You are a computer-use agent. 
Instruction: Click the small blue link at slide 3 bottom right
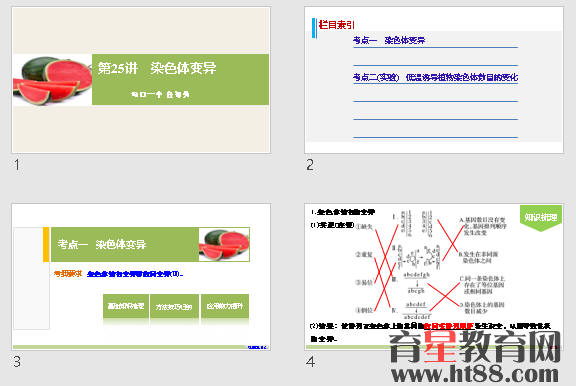(258, 347)
